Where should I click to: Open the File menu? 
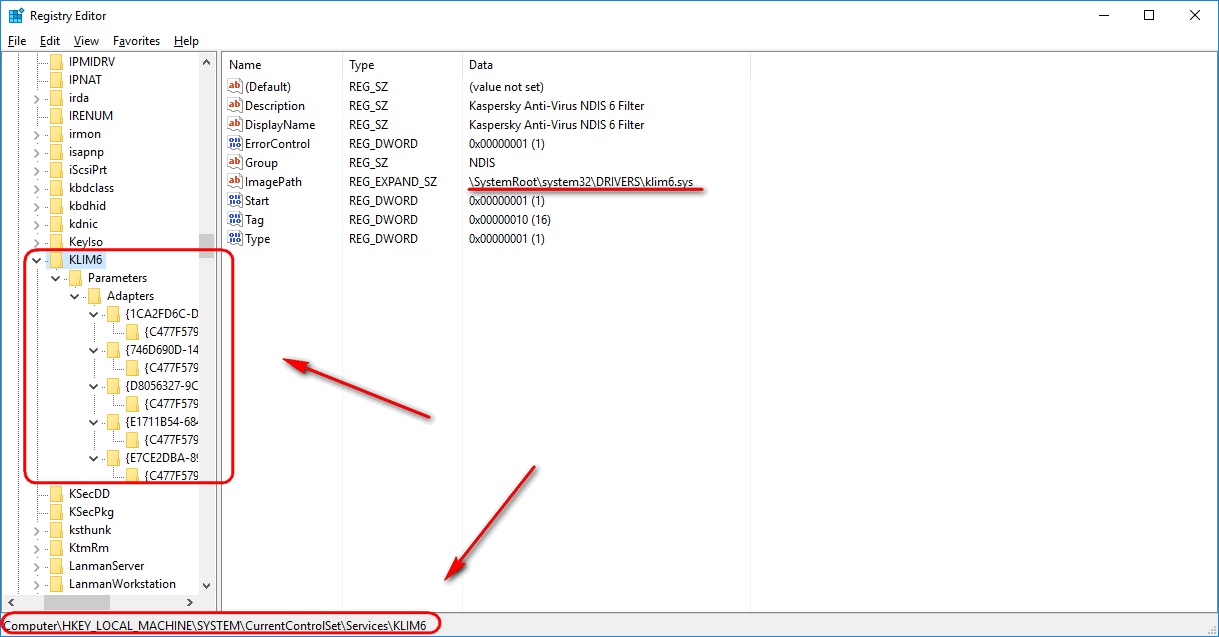16,41
